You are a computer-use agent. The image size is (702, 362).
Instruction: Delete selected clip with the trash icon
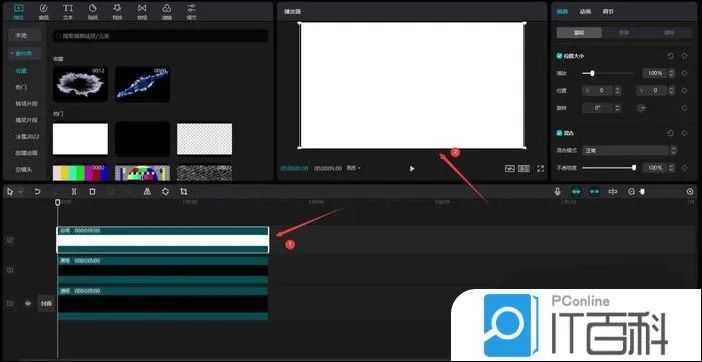pyautogui.click(x=92, y=192)
